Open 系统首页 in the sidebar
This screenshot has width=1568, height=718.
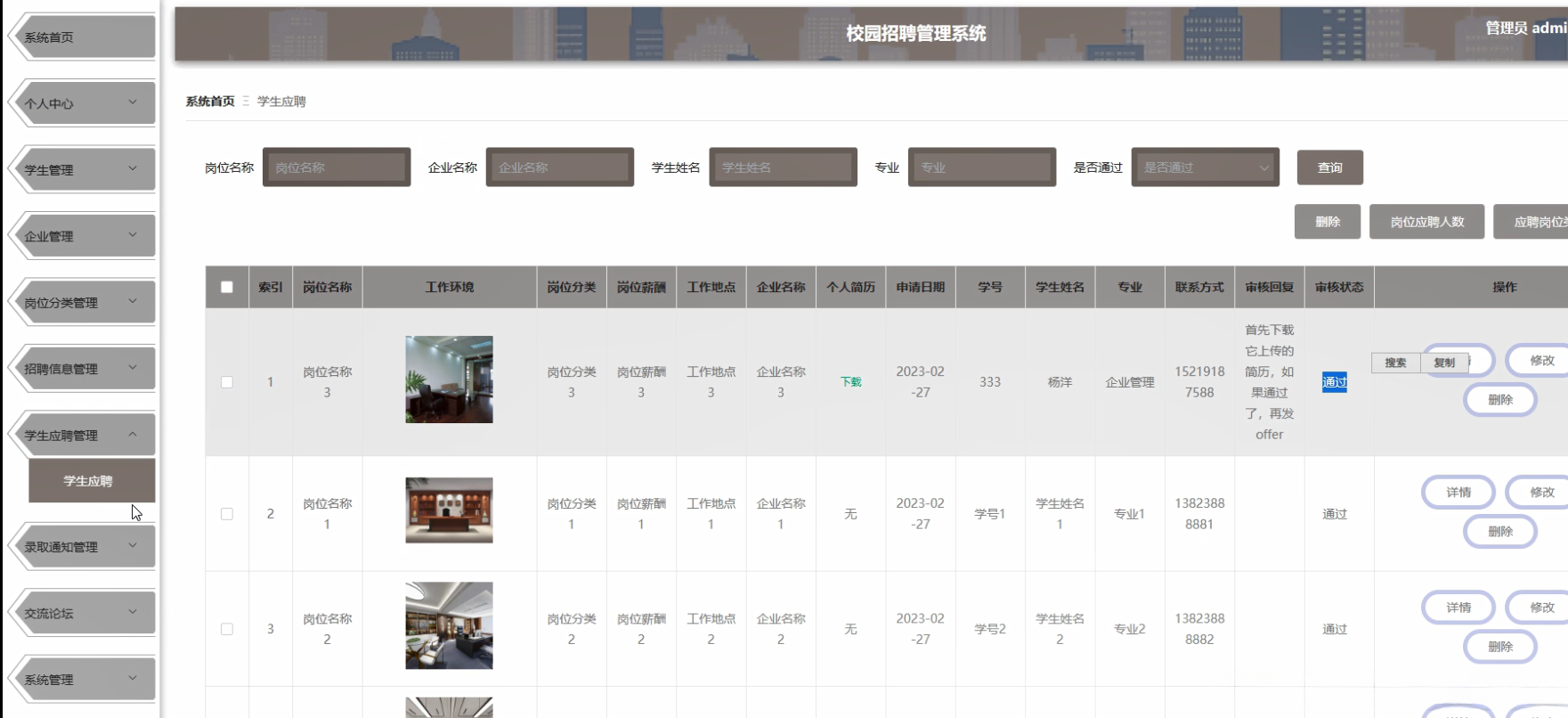click(x=82, y=37)
